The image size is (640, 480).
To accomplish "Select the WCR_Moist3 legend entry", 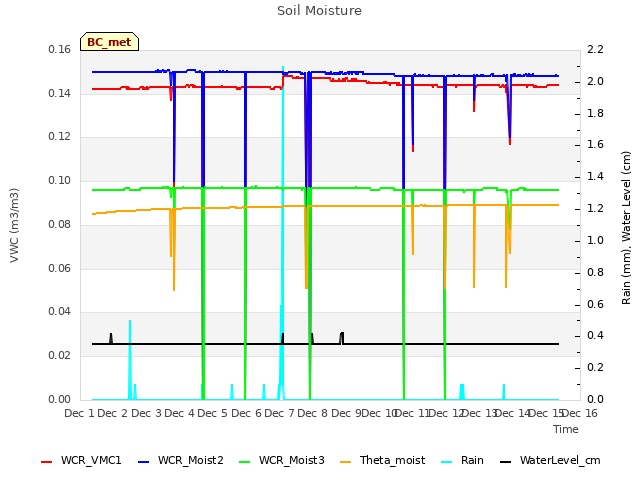I will pos(282,460).
